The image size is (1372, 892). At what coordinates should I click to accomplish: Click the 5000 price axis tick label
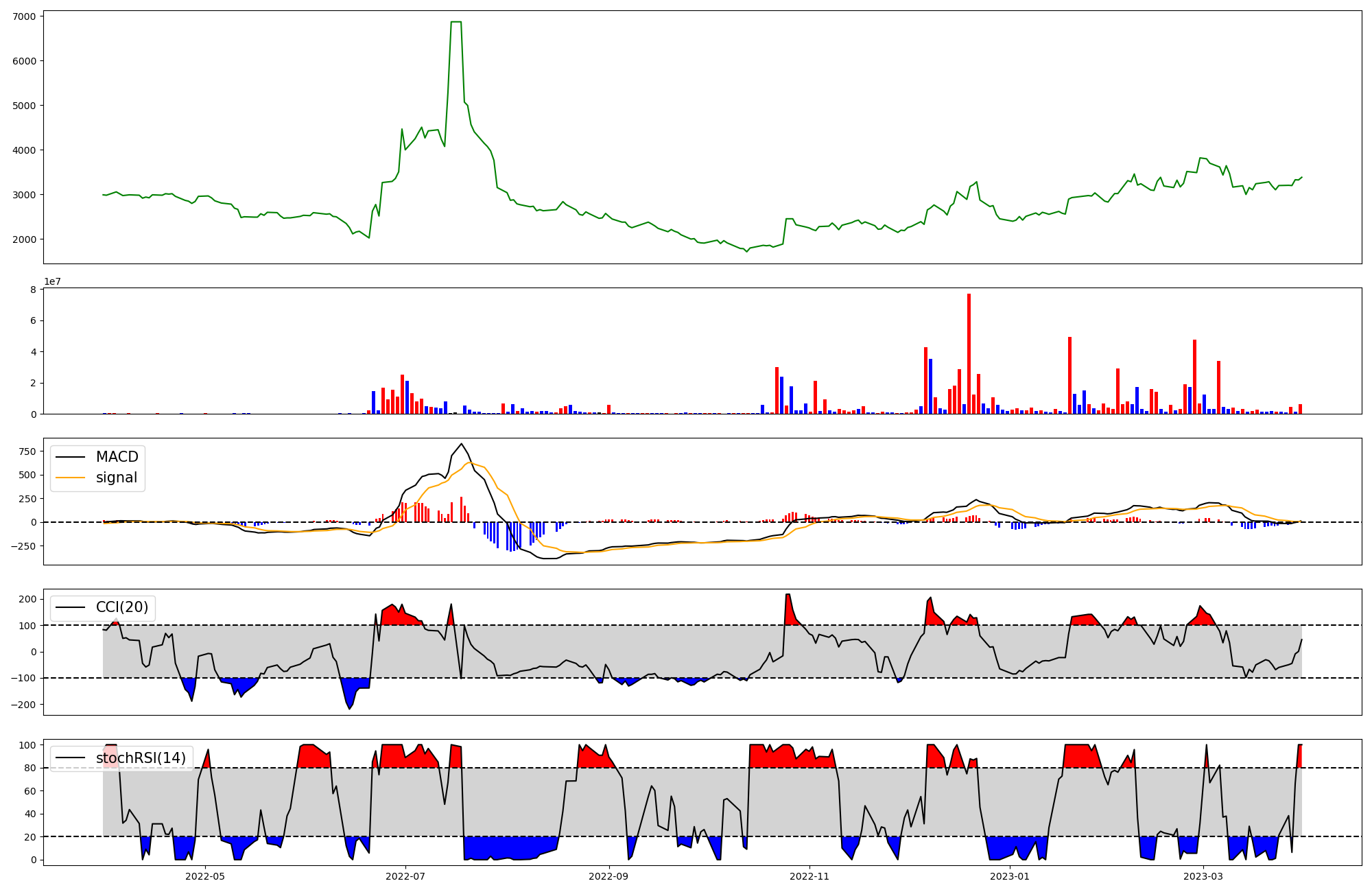click(25, 106)
